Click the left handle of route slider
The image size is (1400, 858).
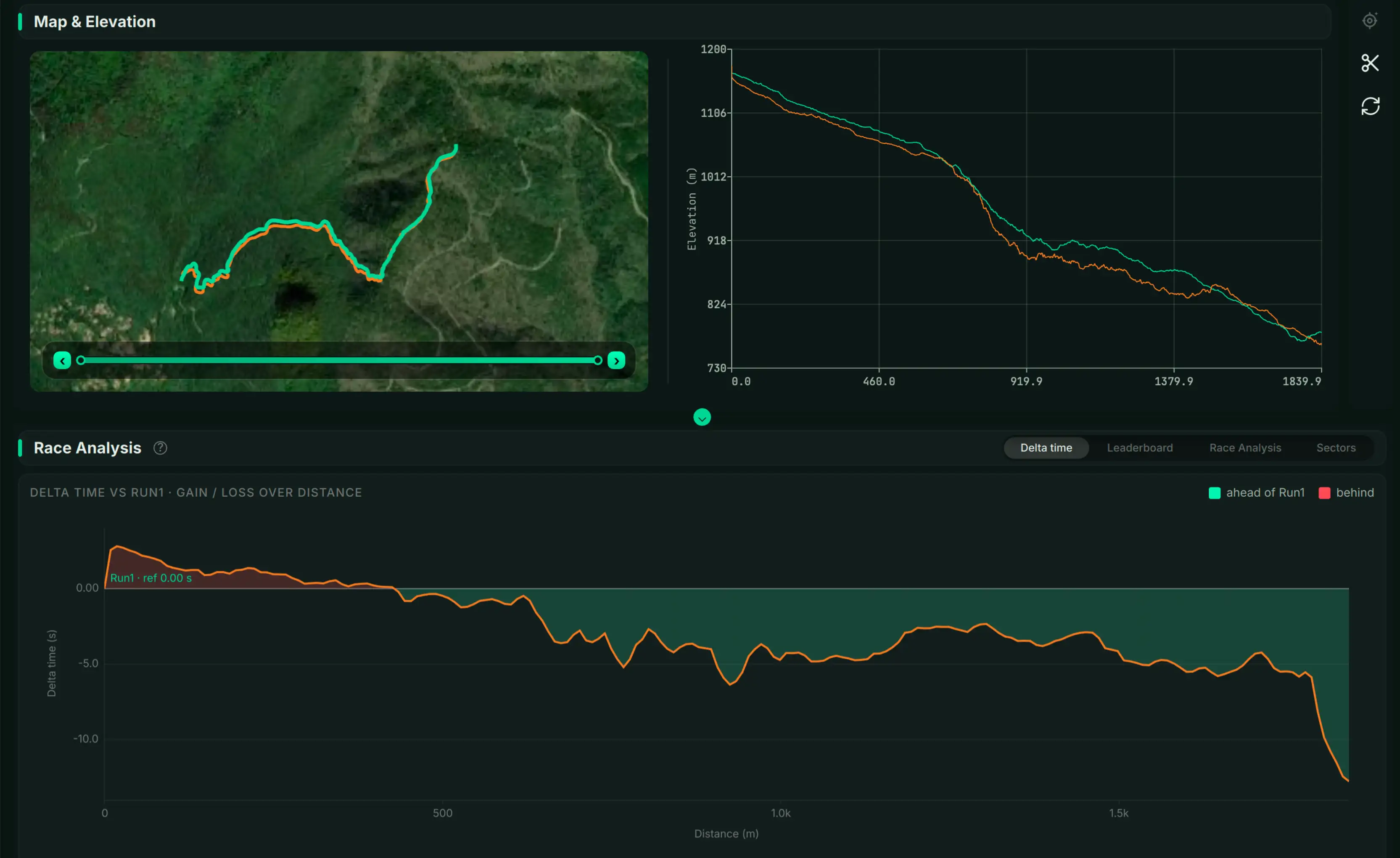[81, 360]
